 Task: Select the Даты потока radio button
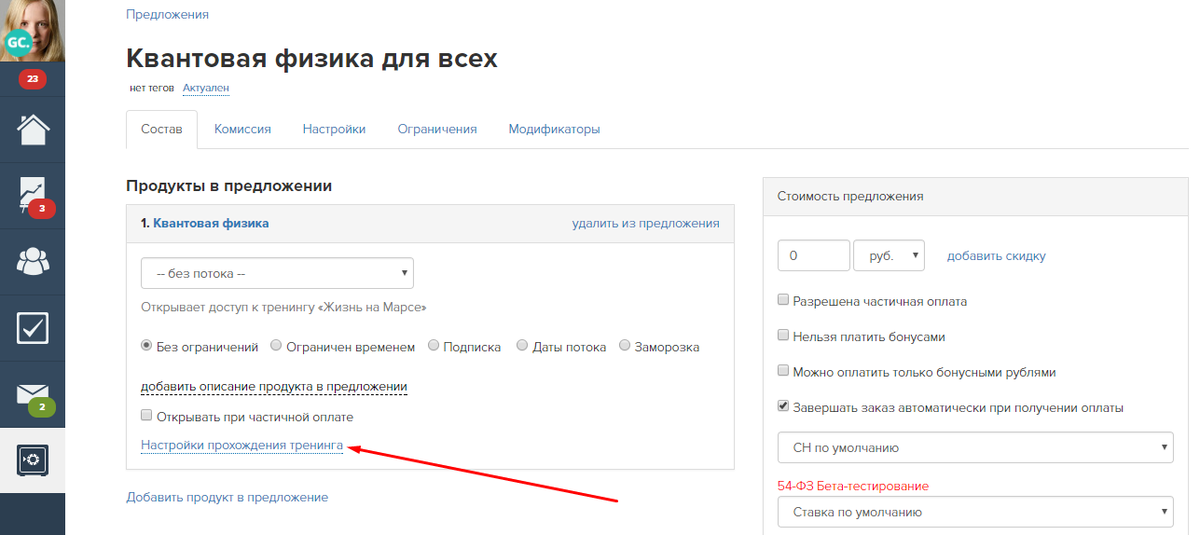click(522, 346)
